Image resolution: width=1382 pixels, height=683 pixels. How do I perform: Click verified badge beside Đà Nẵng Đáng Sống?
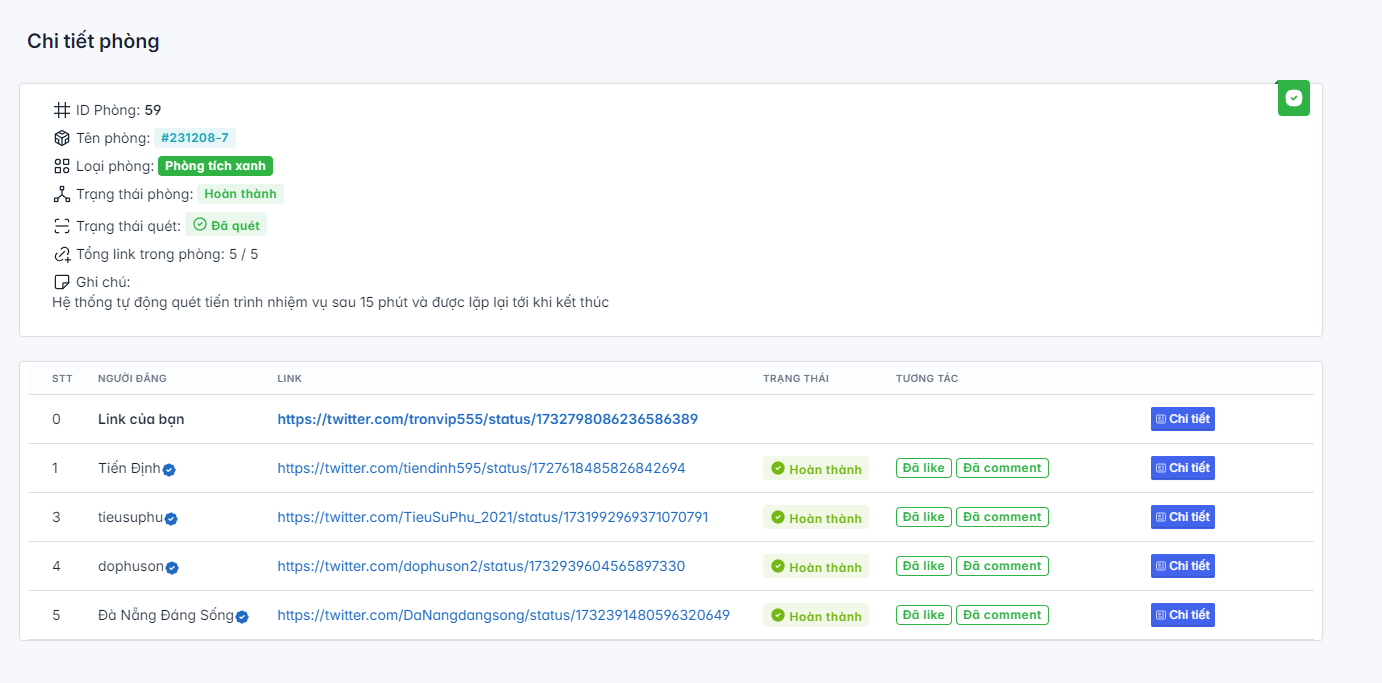242,616
